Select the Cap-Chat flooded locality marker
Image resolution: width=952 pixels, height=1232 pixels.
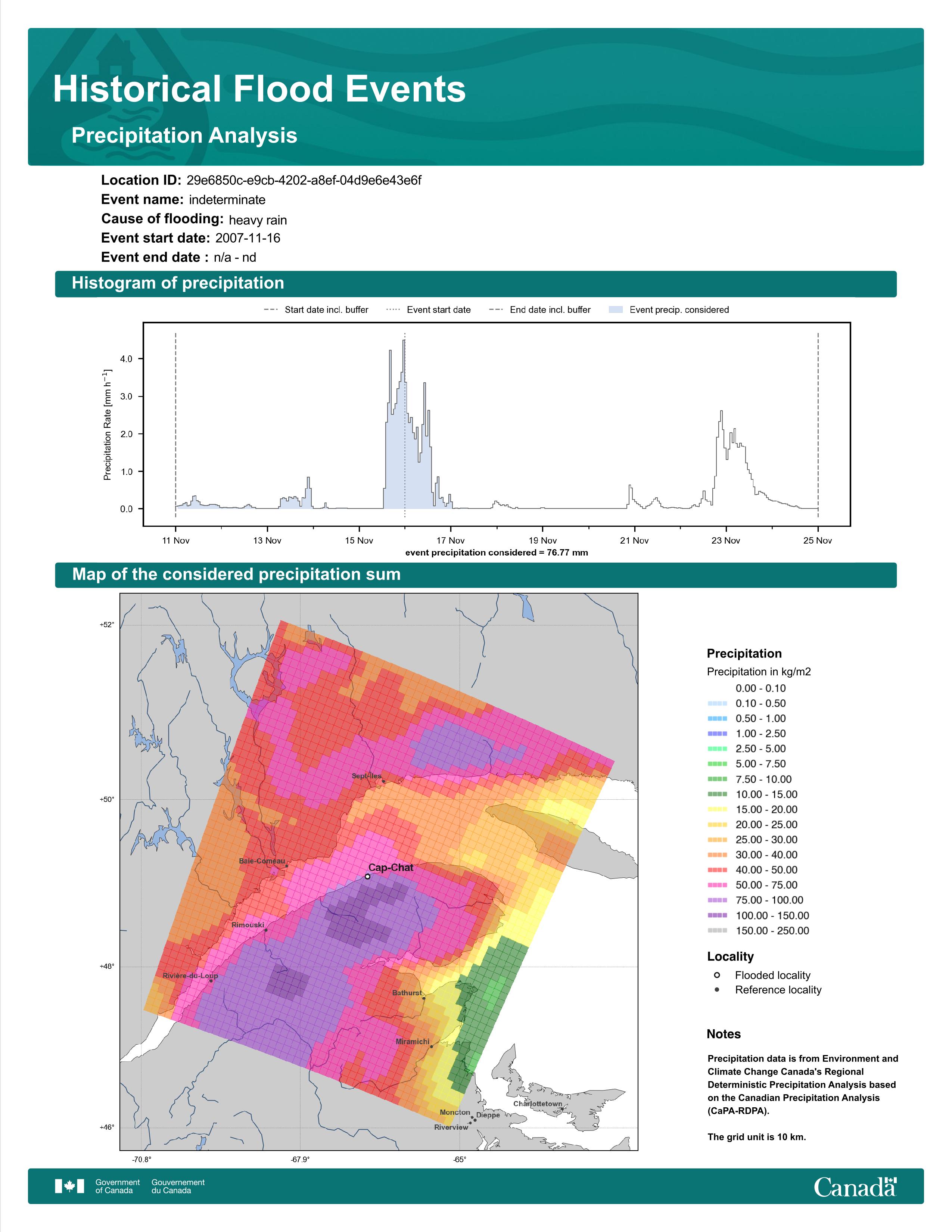pos(367,877)
